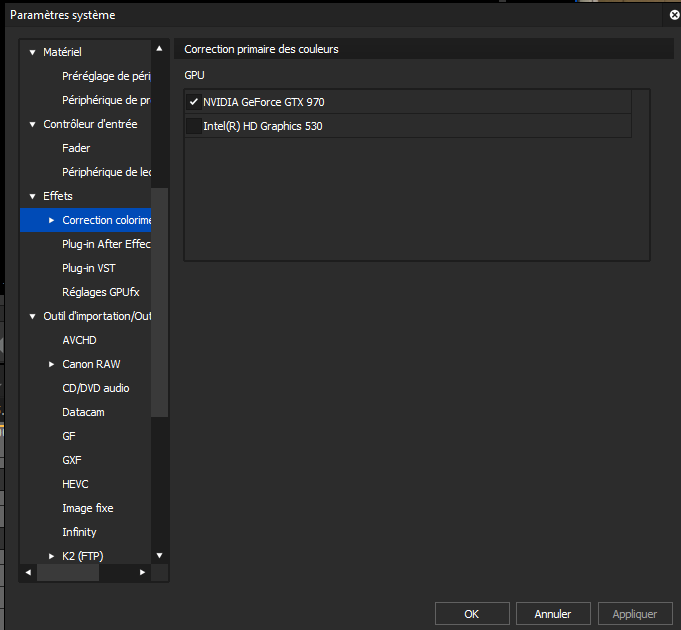
Task: Open the Fader settings
Action: [x=76, y=148]
